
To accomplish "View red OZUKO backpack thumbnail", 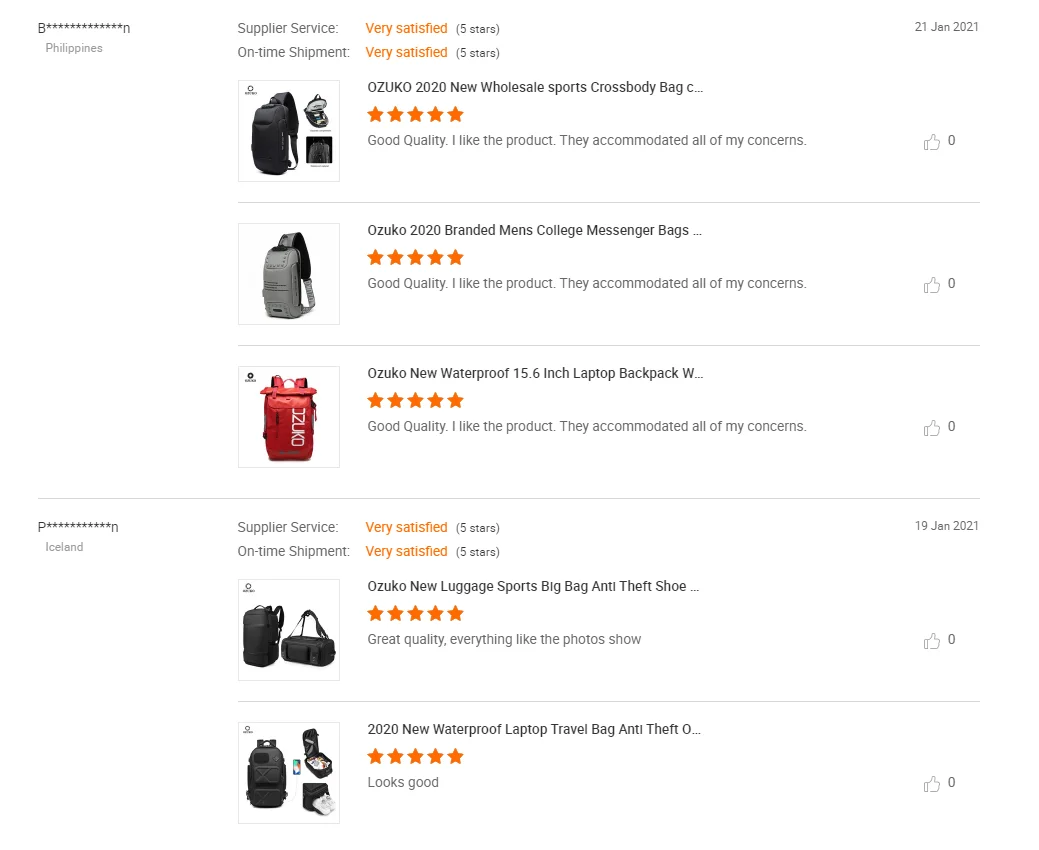I will [x=289, y=417].
